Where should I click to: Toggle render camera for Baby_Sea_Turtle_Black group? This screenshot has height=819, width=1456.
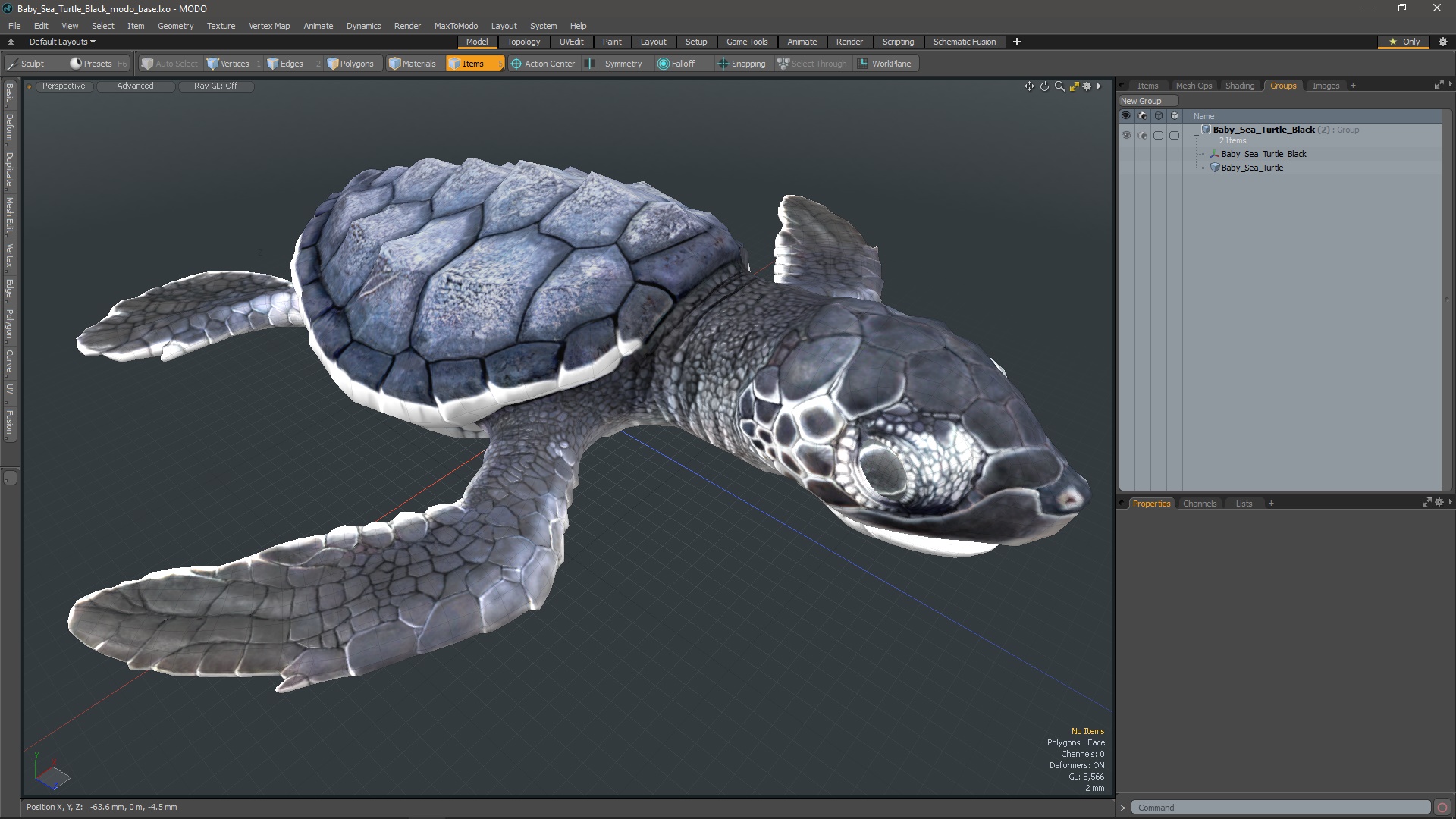1143,135
